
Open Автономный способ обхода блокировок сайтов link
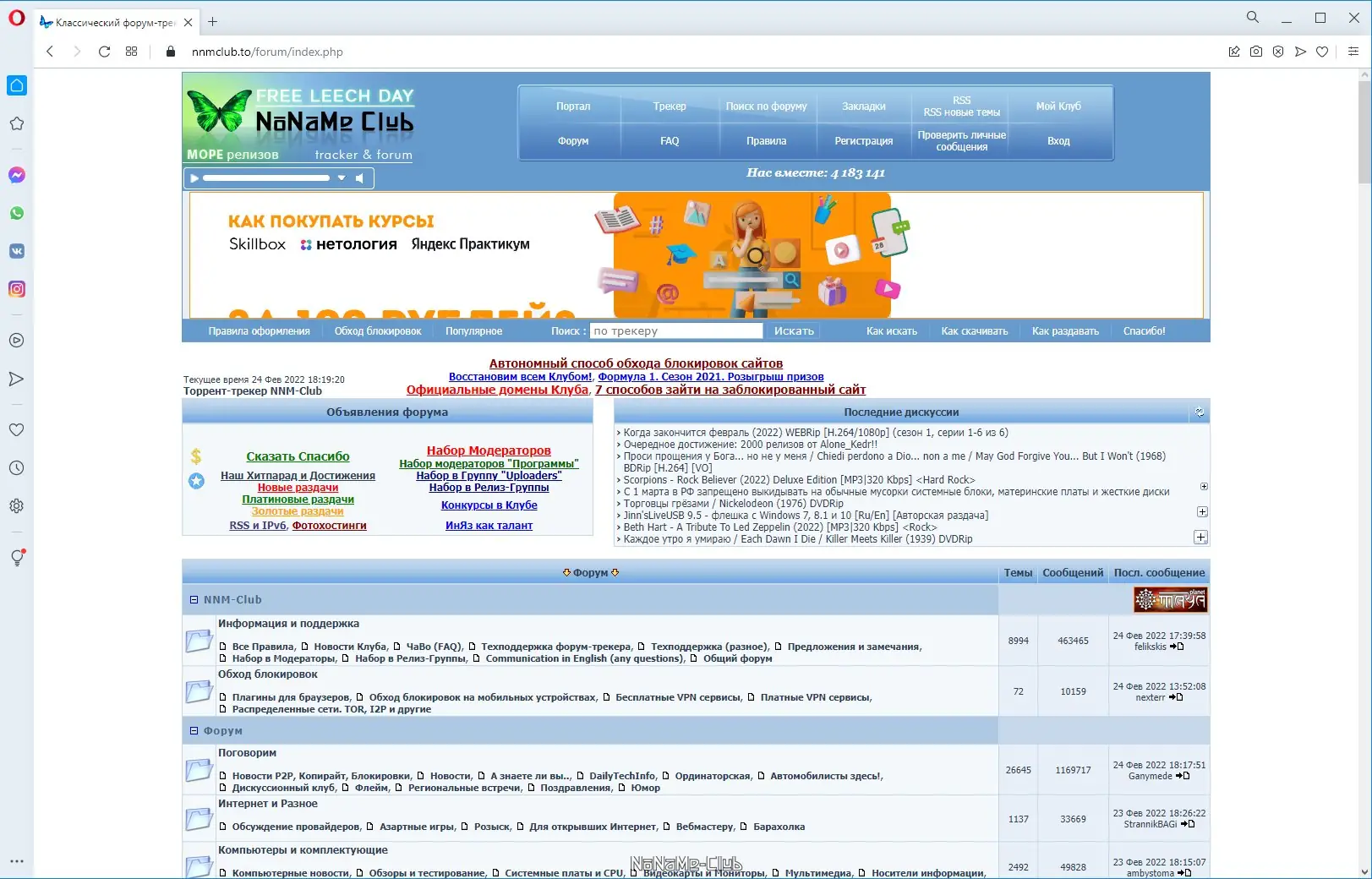coord(636,363)
